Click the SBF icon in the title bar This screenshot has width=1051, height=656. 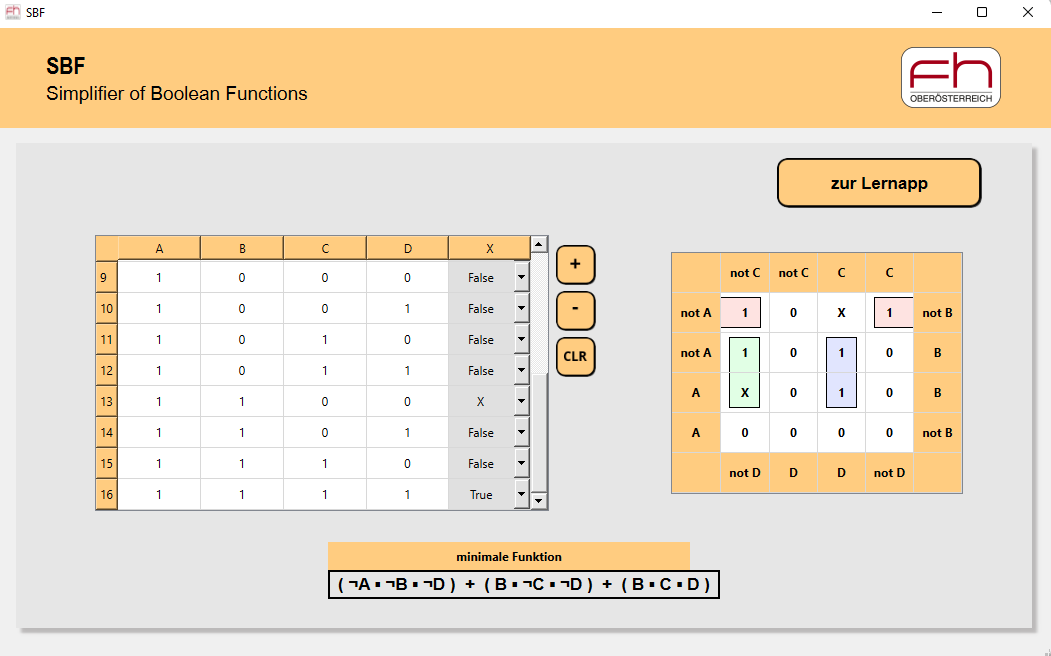pos(12,13)
